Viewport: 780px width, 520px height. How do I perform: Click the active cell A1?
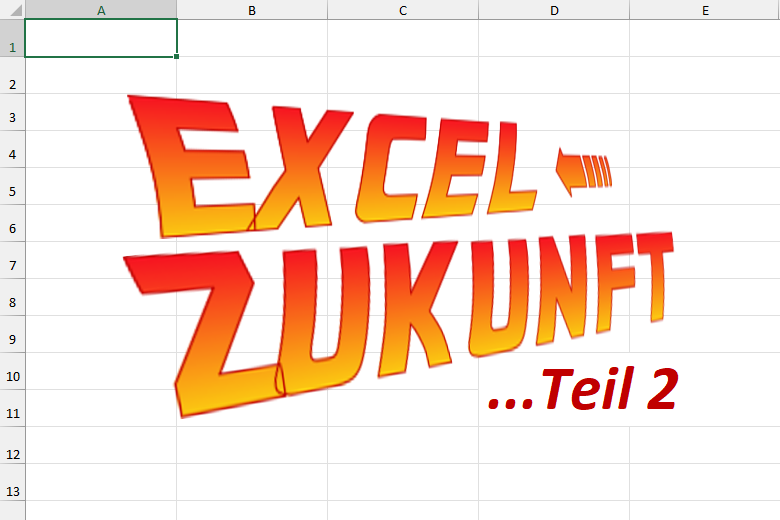pyautogui.click(x=101, y=38)
